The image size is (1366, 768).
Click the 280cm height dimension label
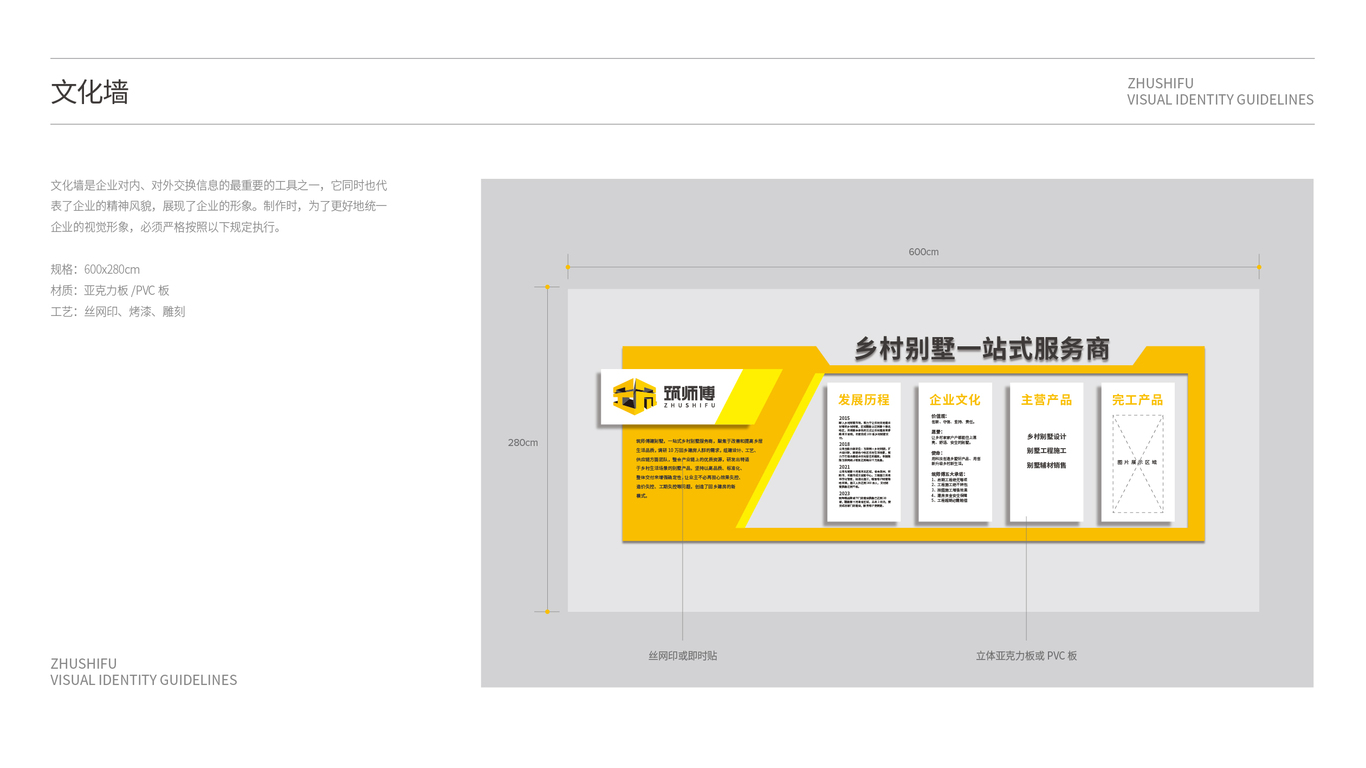coord(522,442)
